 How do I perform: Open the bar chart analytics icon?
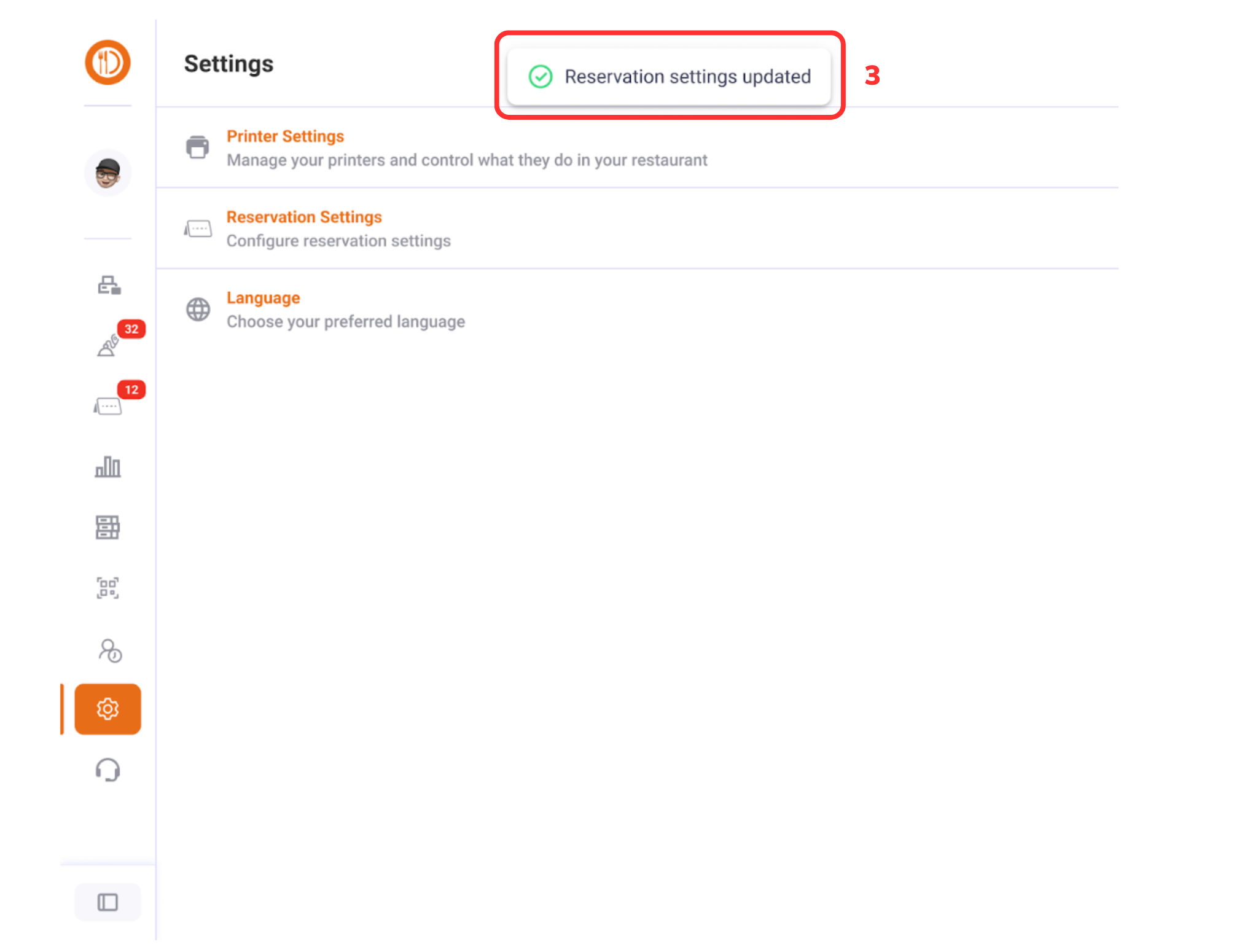pyautogui.click(x=107, y=467)
